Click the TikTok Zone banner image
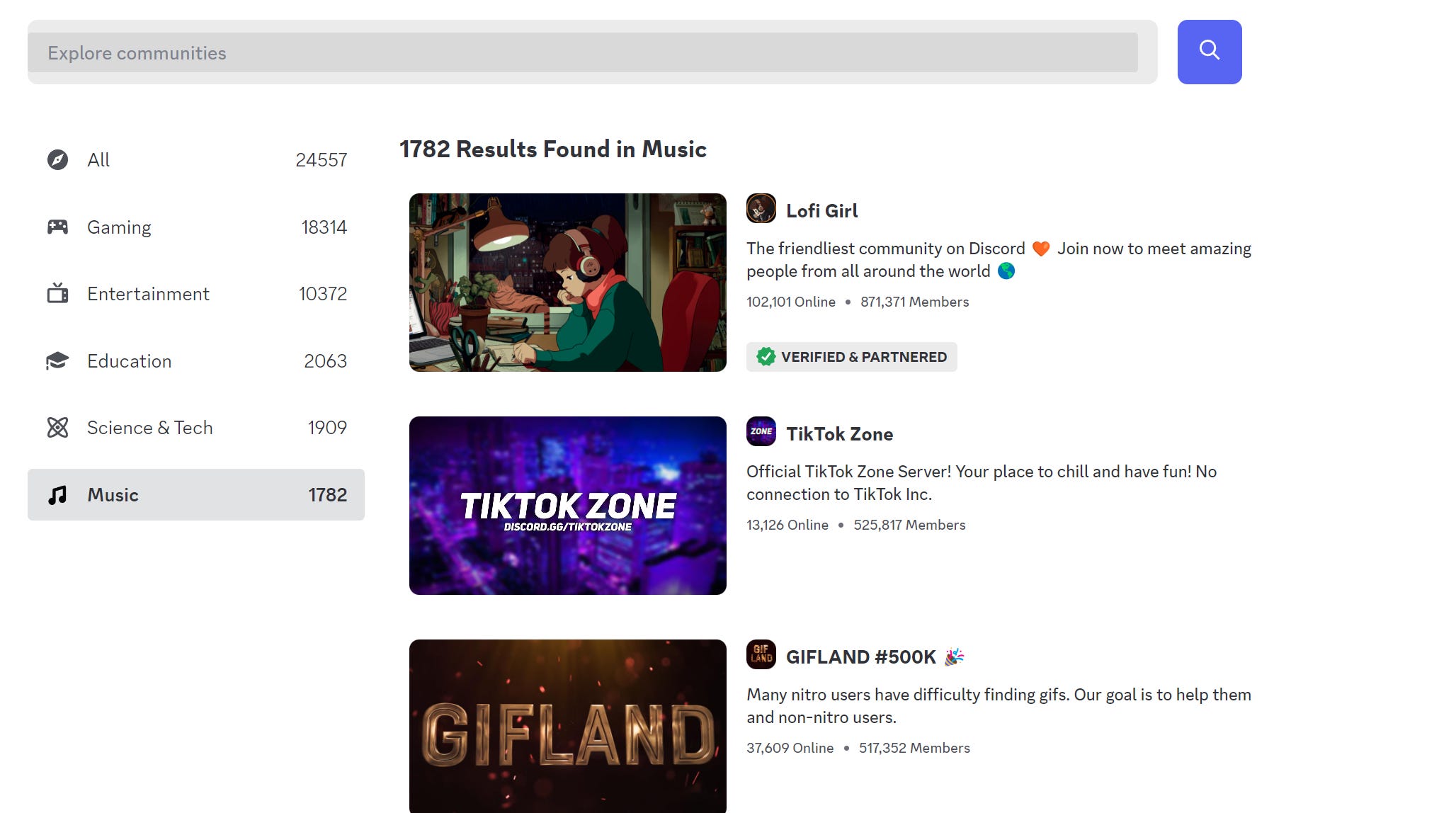Image resolution: width=1456 pixels, height=813 pixels. [568, 506]
